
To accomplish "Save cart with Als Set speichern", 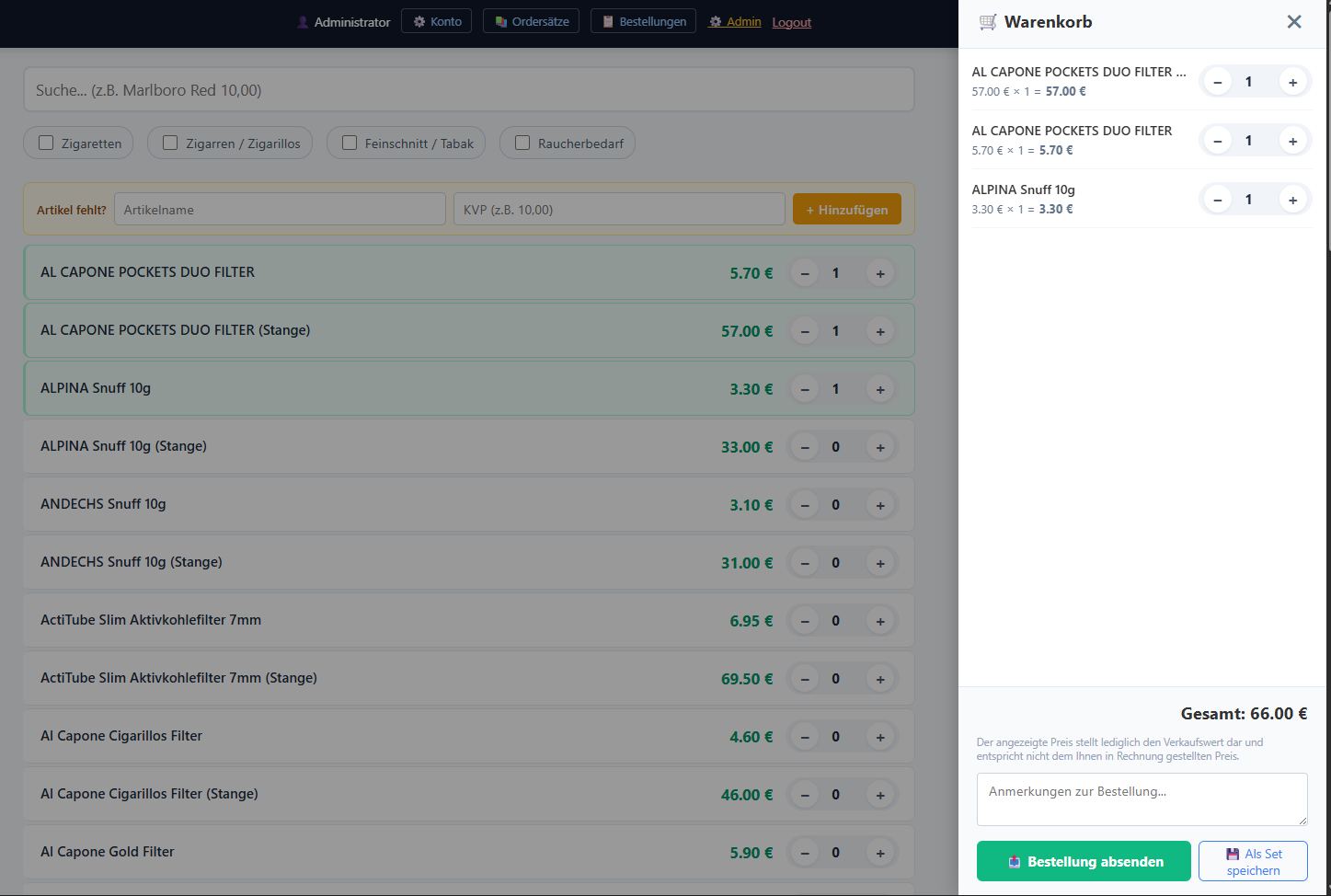I will pos(1253,861).
